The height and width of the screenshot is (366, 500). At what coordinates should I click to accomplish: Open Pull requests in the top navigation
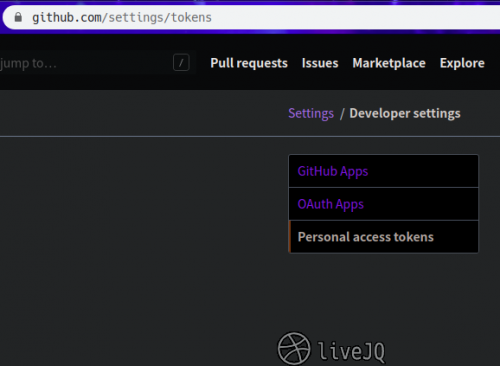(249, 63)
